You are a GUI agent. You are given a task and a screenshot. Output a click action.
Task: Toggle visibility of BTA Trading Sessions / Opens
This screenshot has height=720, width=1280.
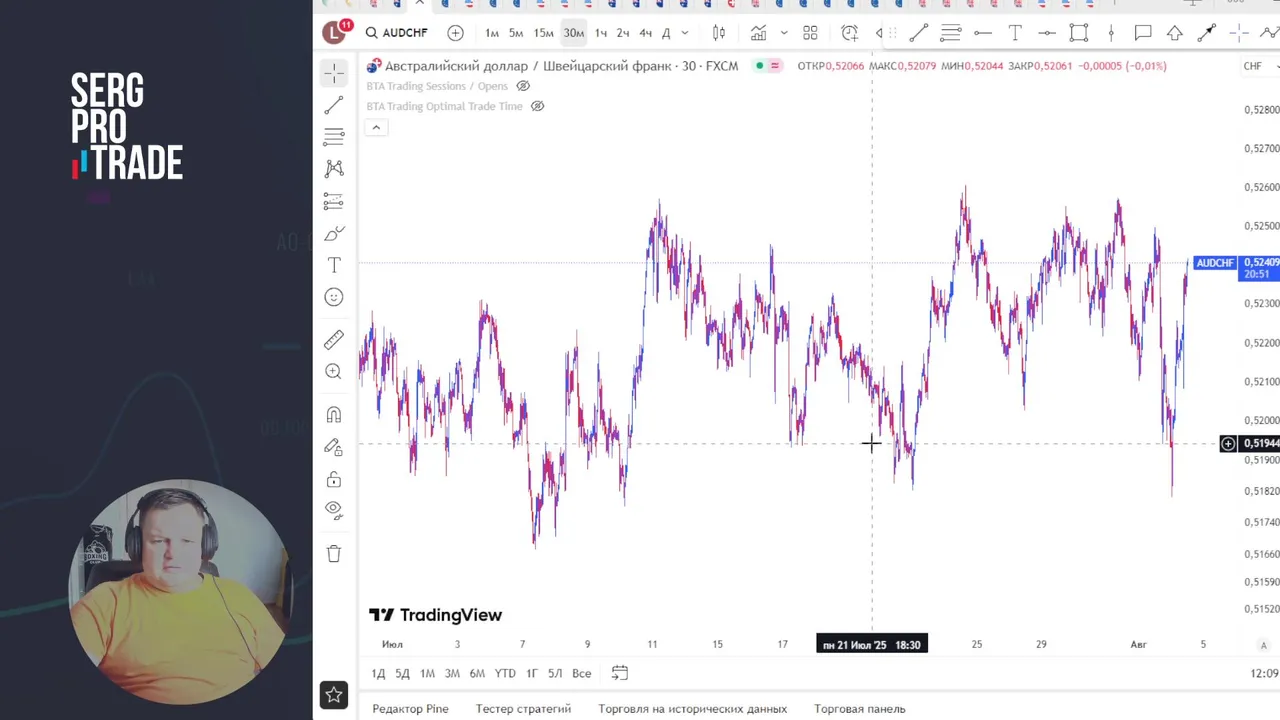tap(523, 86)
